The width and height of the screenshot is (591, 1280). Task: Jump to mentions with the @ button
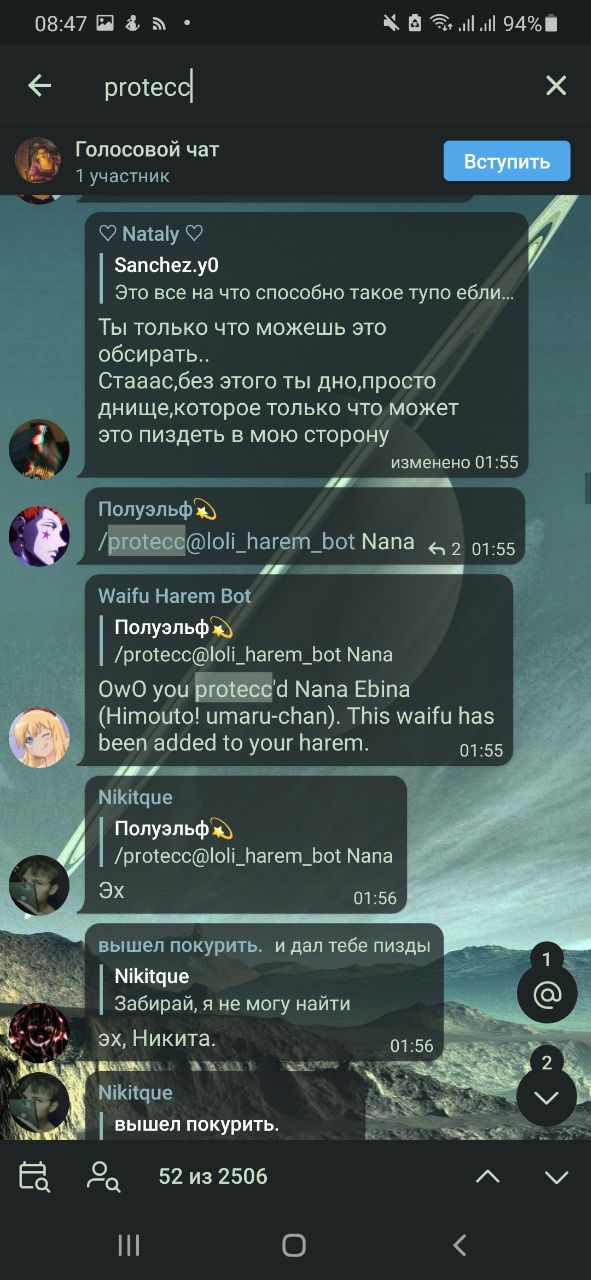[547, 993]
